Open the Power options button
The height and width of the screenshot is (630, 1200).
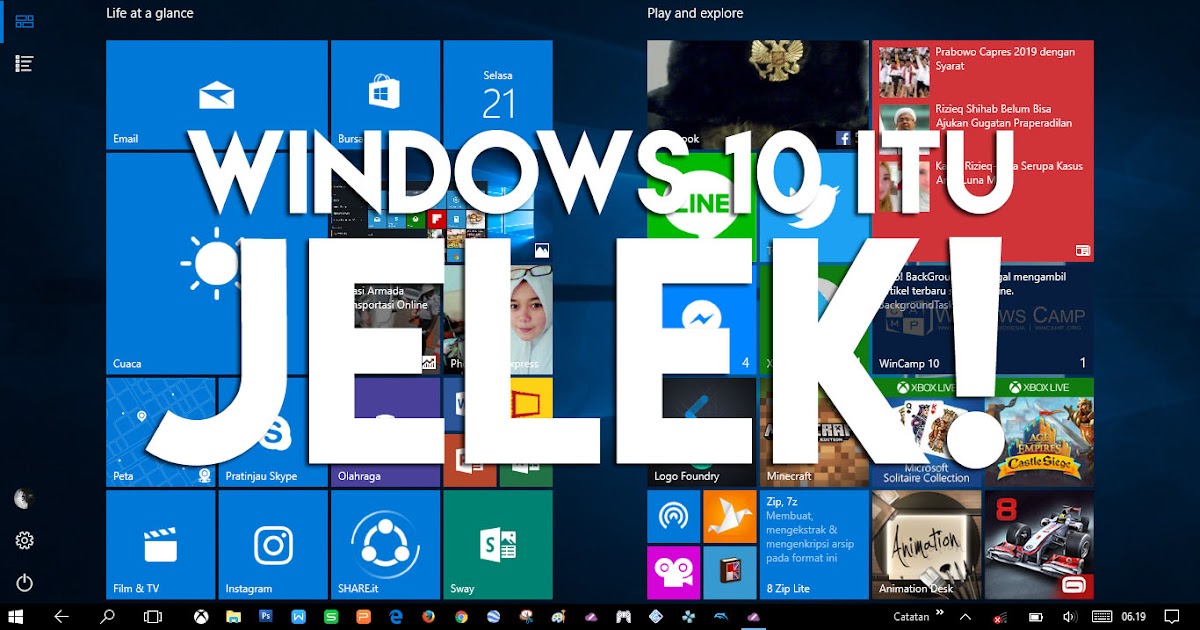(x=25, y=583)
